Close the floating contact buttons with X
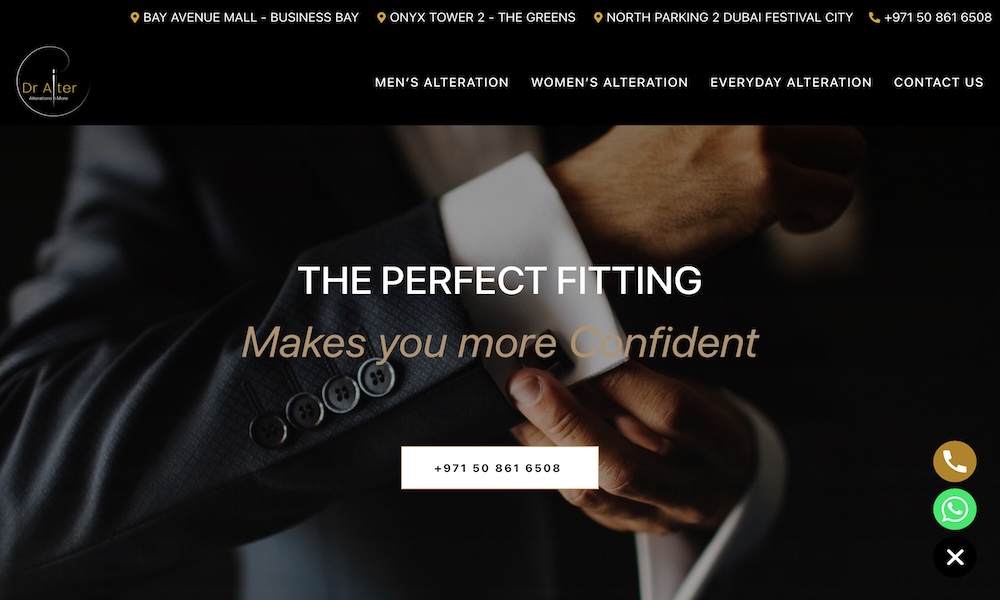1000x600 pixels. pyautogui.click(x=954, y=557)
